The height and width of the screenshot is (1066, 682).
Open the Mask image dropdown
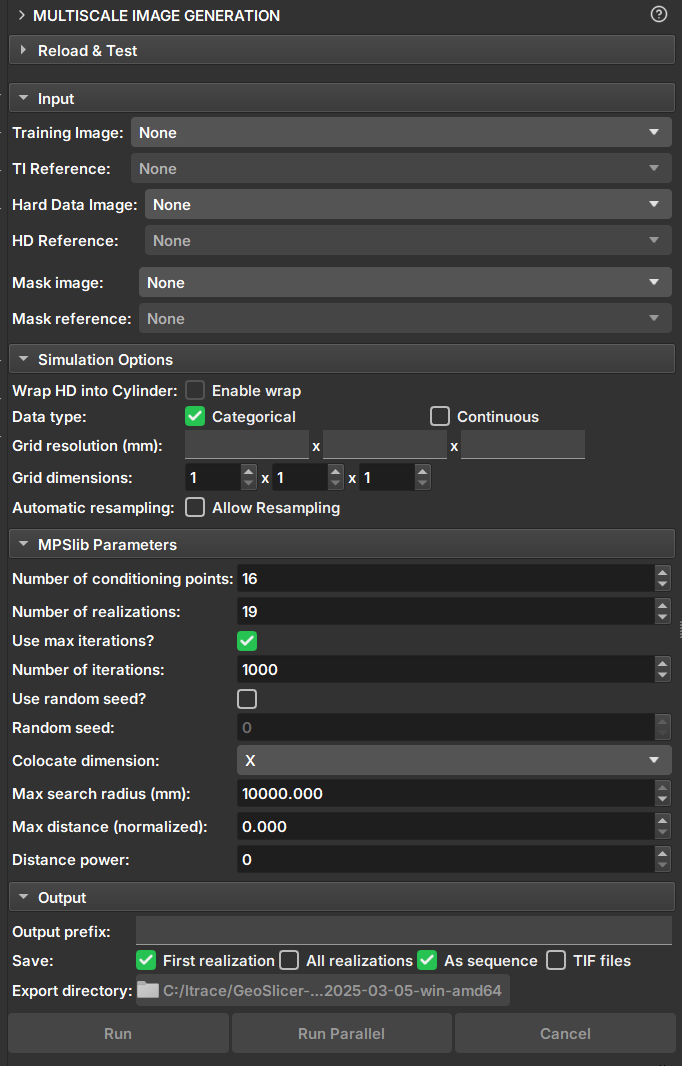tap(404, 283)
